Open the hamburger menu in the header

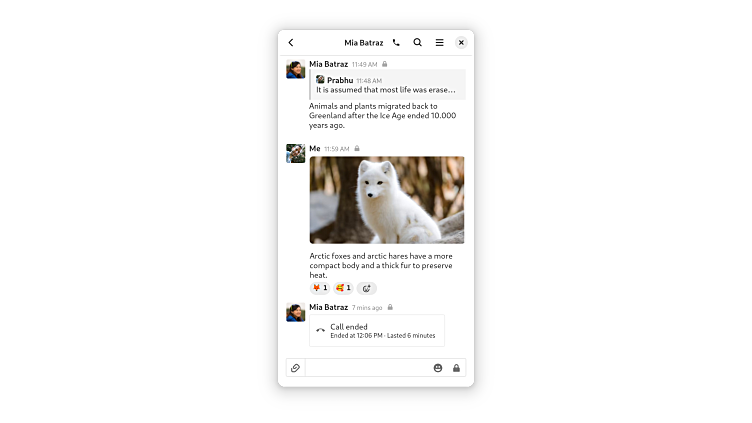(x=439, y=43)
